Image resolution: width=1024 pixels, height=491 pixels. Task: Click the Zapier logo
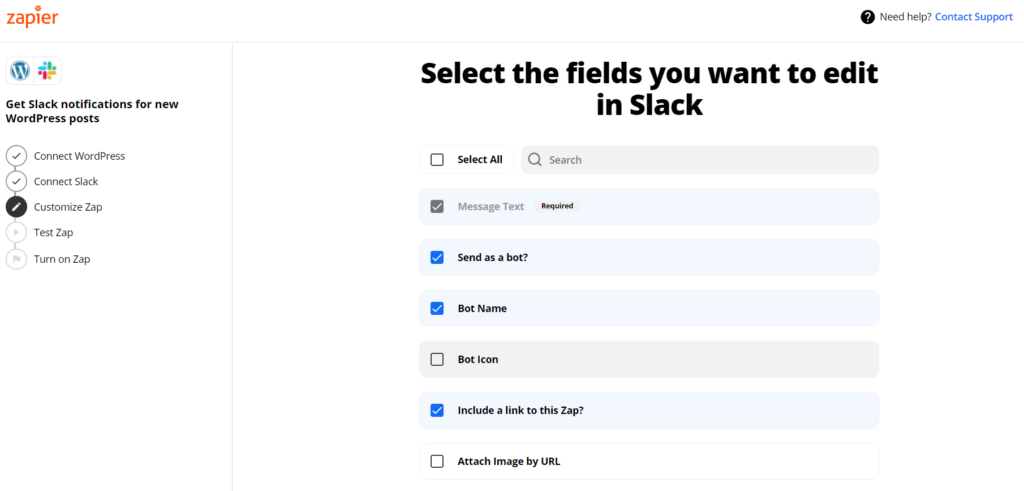coord(32,16)
